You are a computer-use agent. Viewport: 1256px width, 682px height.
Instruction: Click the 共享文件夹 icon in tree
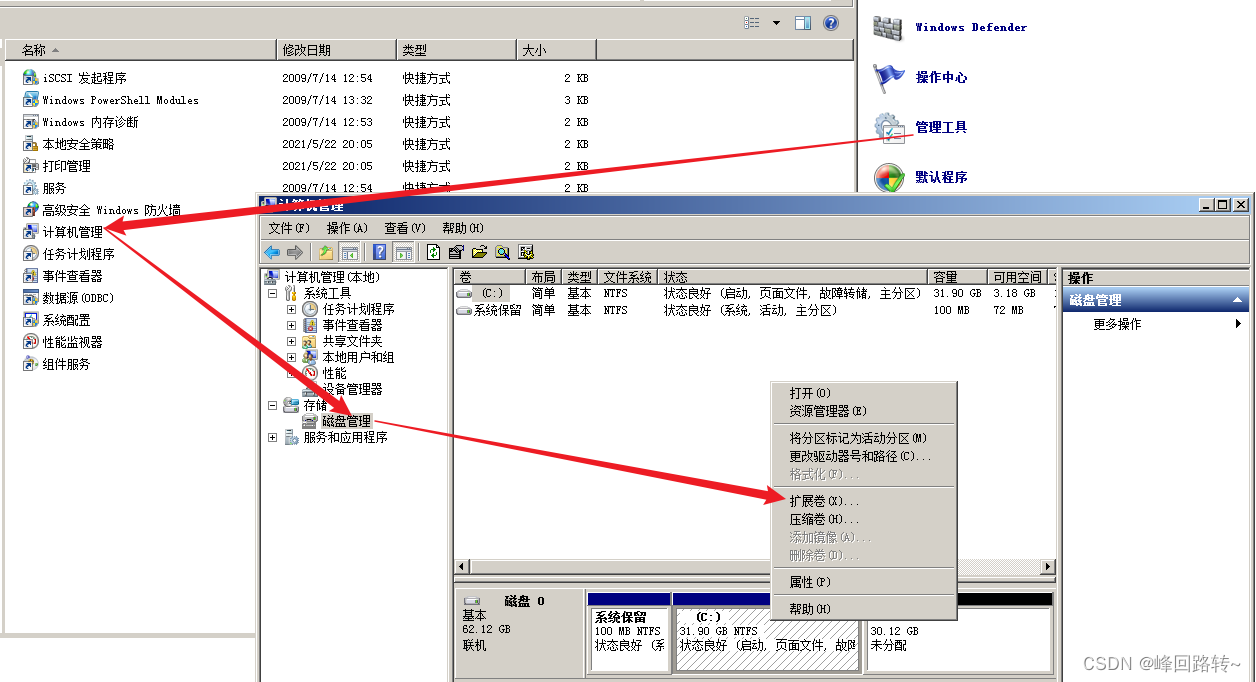(x=310, y=341)
